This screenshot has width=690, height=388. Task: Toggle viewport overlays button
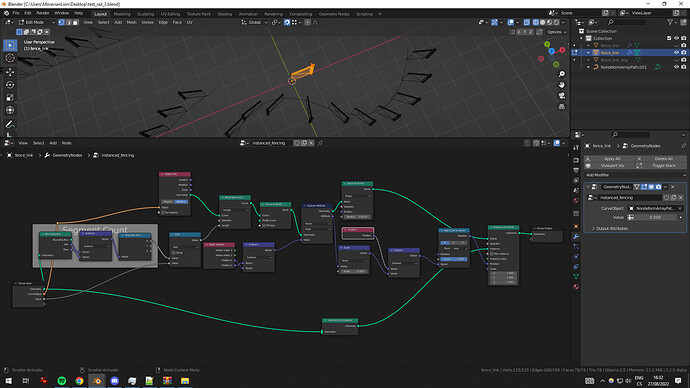click(x=510, y=22)
